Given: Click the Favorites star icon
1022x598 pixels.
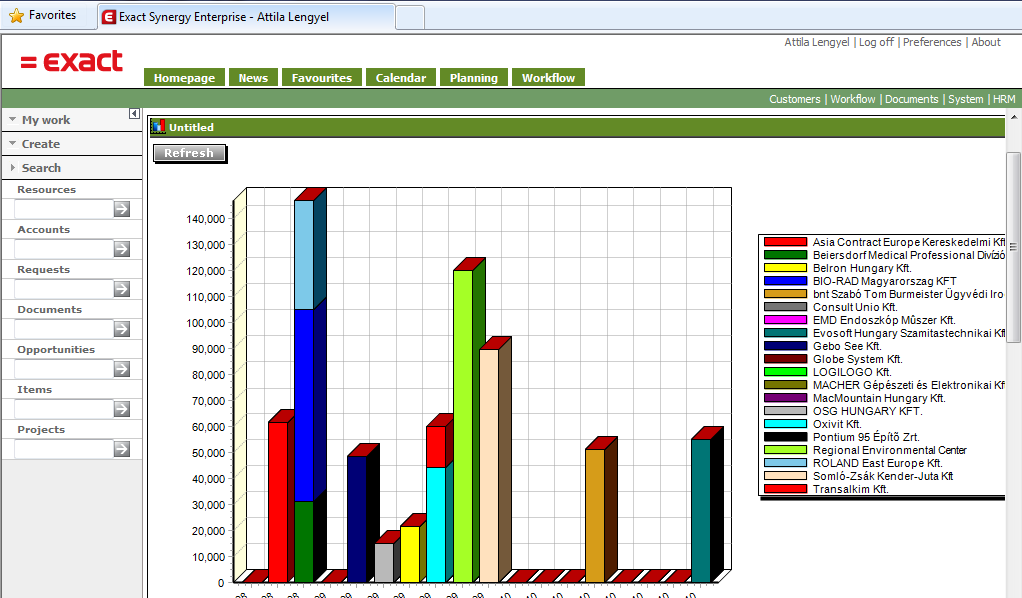Looking at the screenshot, I should pos(16,15).
